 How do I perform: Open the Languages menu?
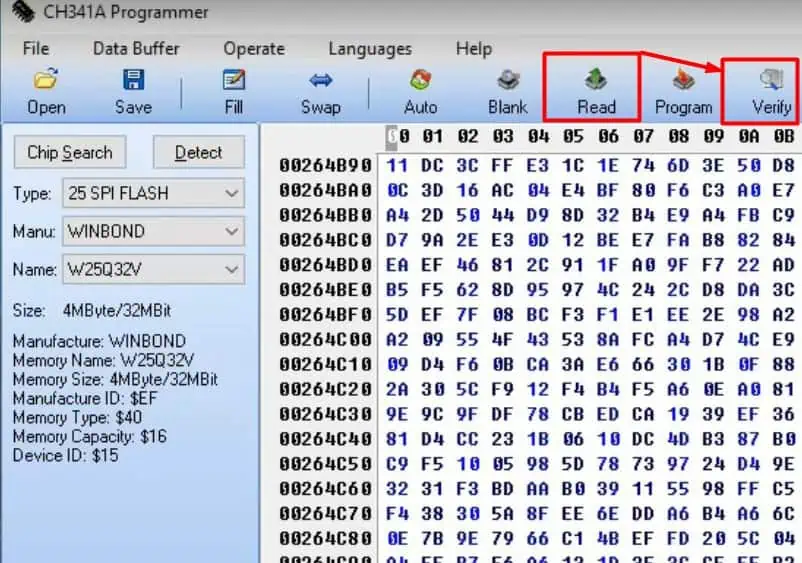tap(370, 49)
